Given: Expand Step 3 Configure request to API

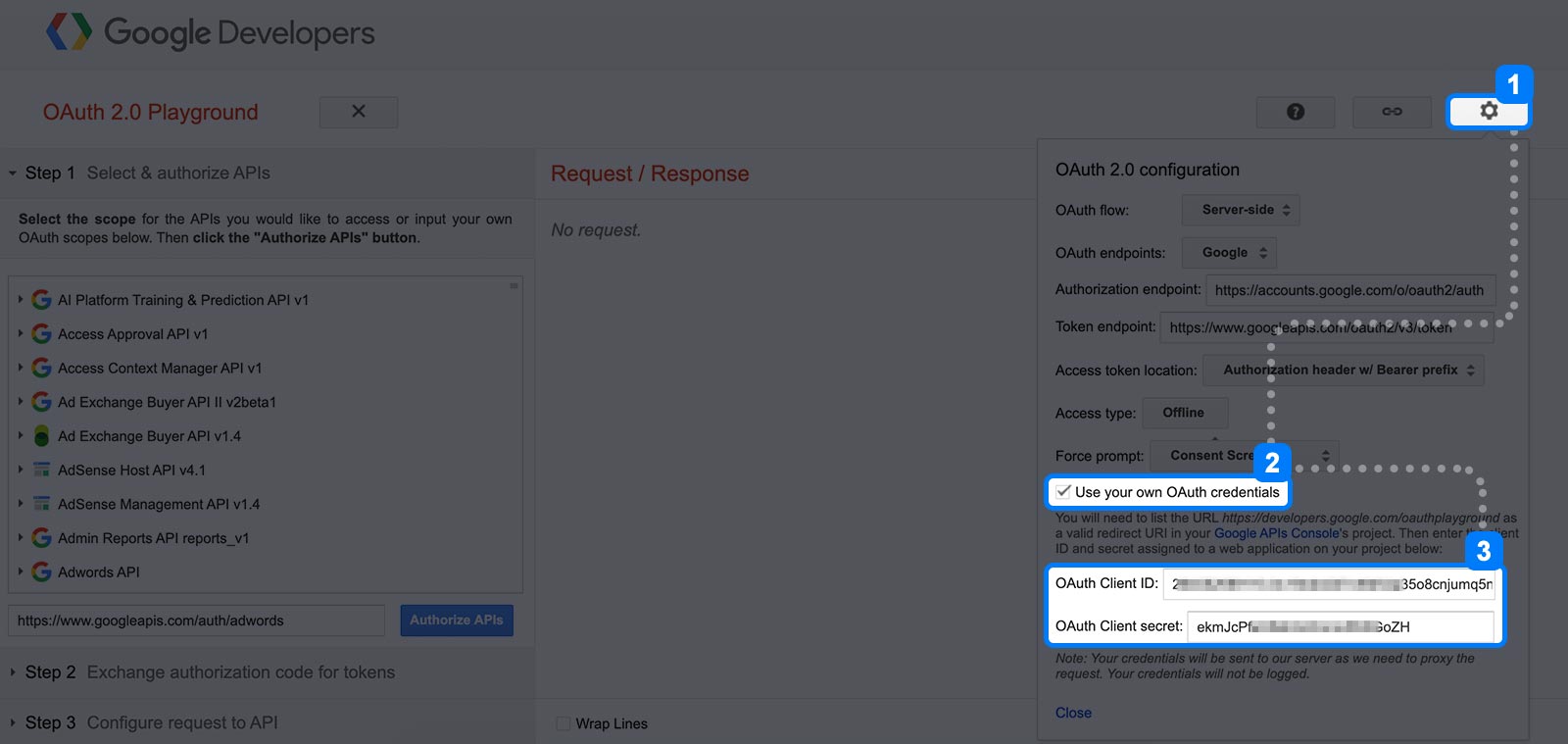Looking at the screenshot, I should click(x=13, y=723).
